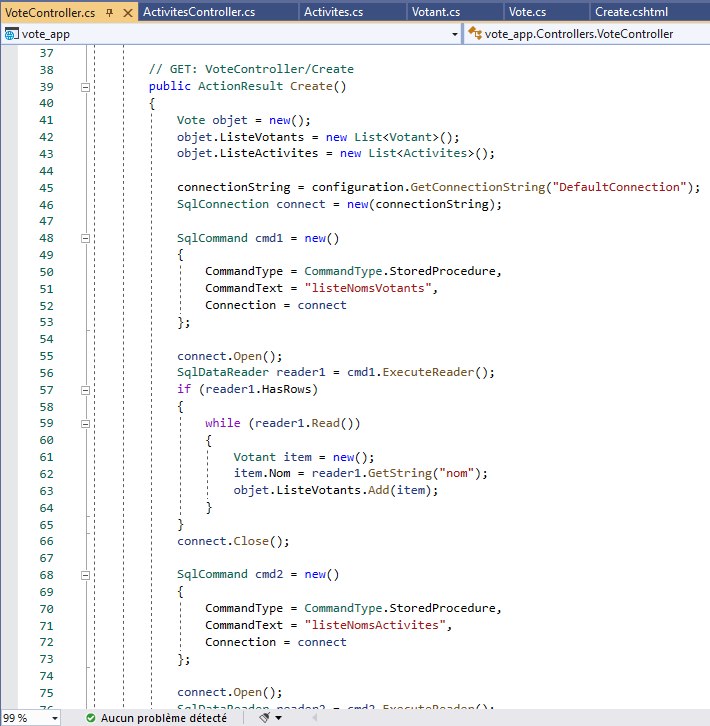
Task: Click 'List<Votant>' on line 42
Action: 396,137
